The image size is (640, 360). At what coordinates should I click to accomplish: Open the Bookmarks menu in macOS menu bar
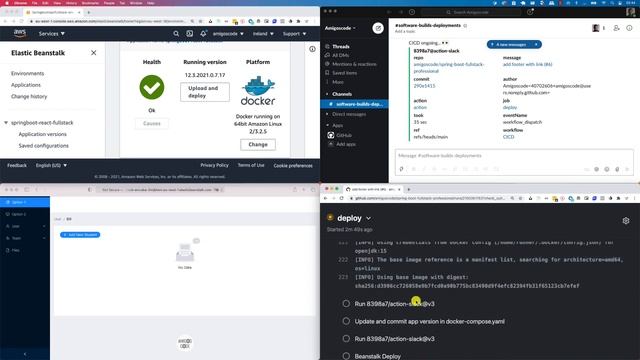point(90,3)
